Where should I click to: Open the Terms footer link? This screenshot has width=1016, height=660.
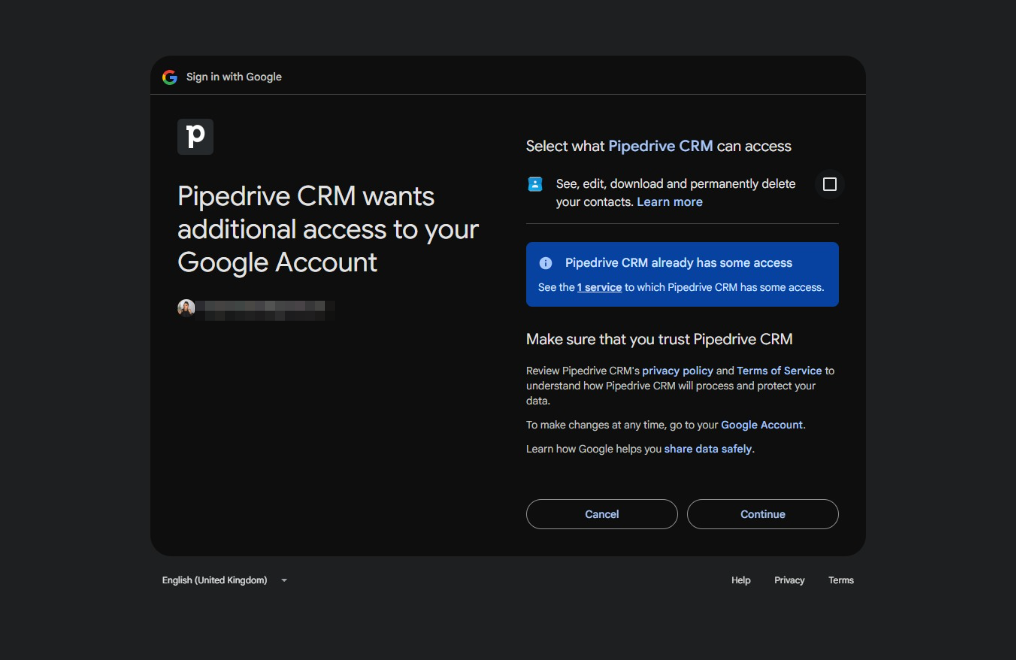click(840, 580)
